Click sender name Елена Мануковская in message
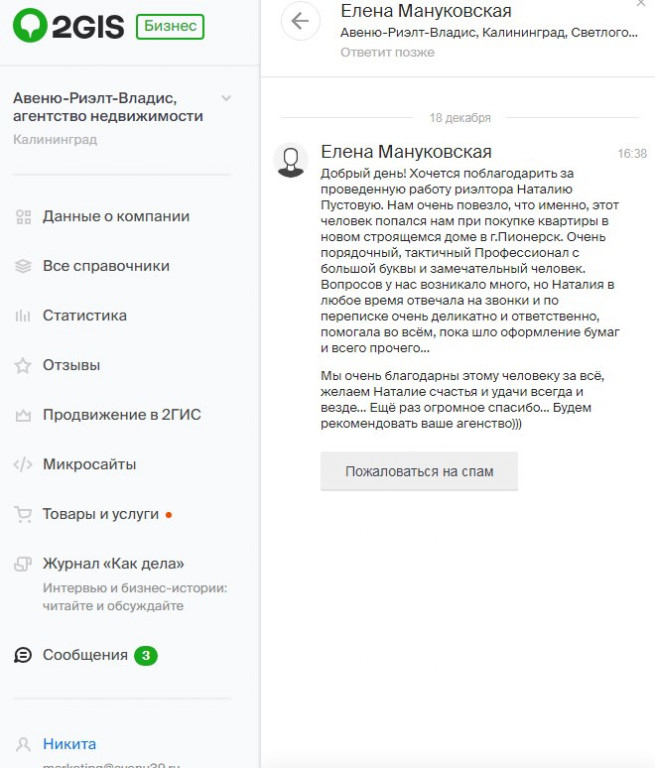The width and height of the screenshot is (655, 768). pyautogui.click(x=406, y=152)
